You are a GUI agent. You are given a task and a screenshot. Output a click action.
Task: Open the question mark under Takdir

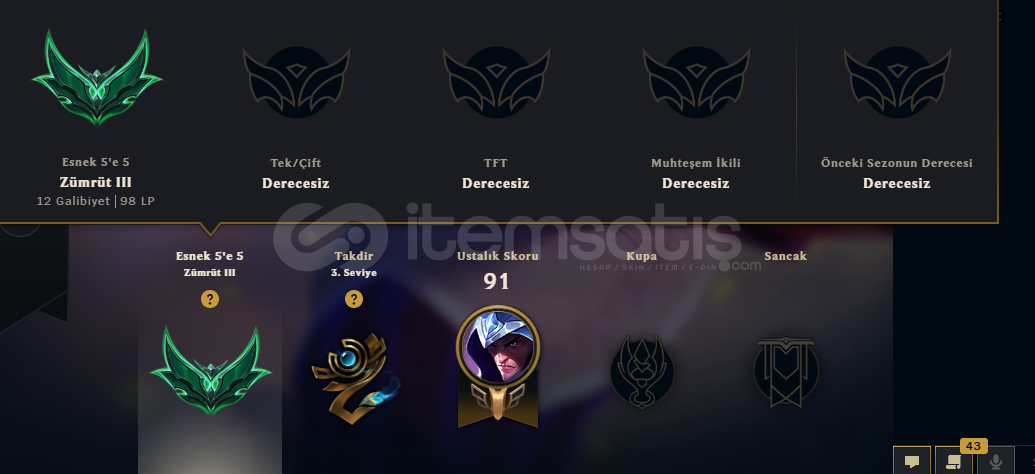tap(354, 299)
